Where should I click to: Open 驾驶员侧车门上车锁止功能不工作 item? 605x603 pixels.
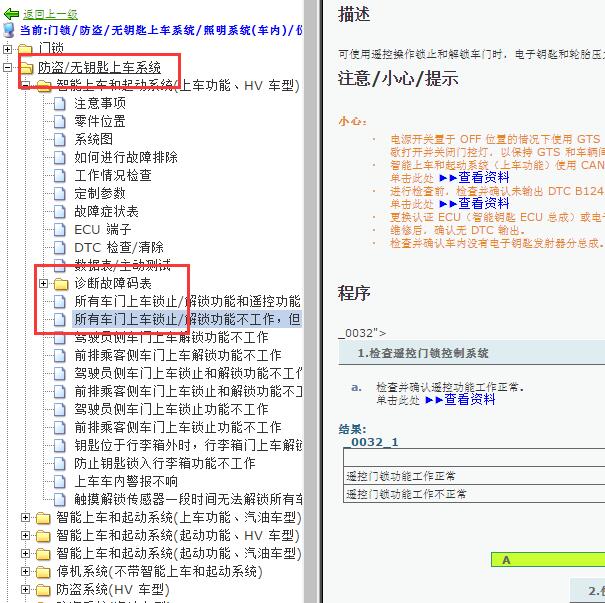(171, 409)
